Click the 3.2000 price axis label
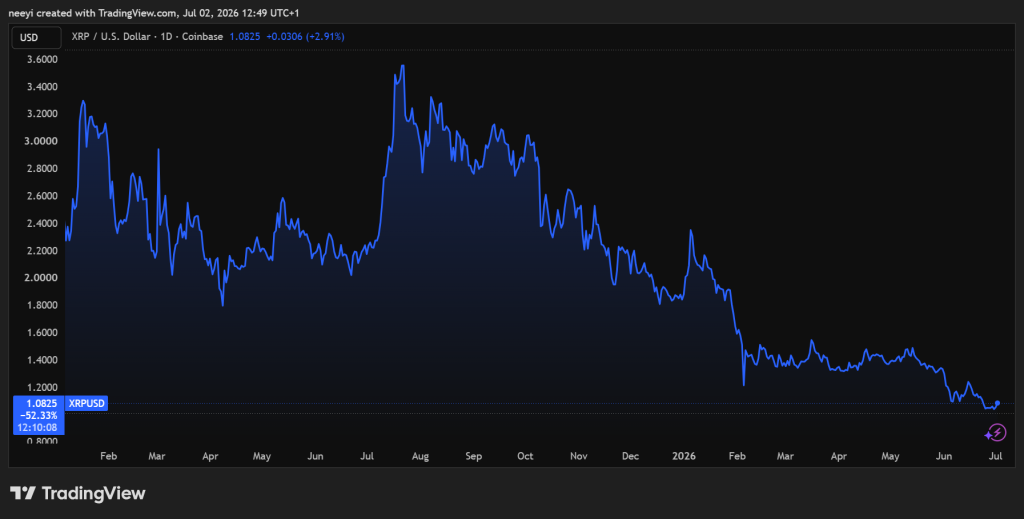Viewport: 1024px width, 519px height. tap(41, 114)
